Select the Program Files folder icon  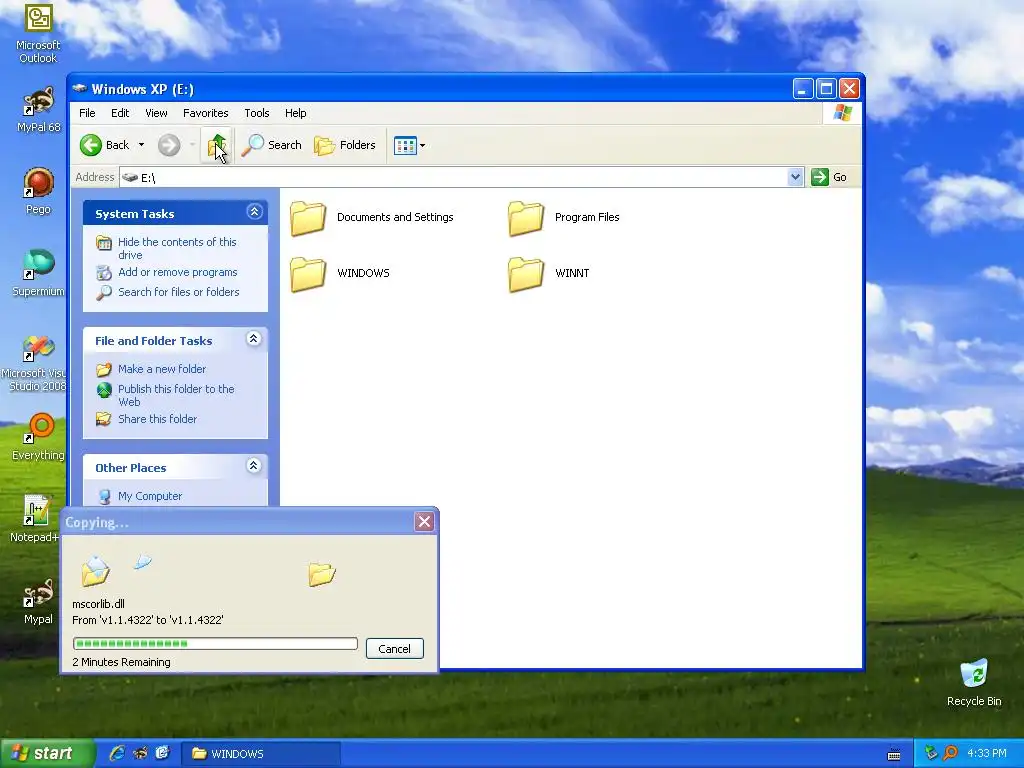tap(526, 217)
